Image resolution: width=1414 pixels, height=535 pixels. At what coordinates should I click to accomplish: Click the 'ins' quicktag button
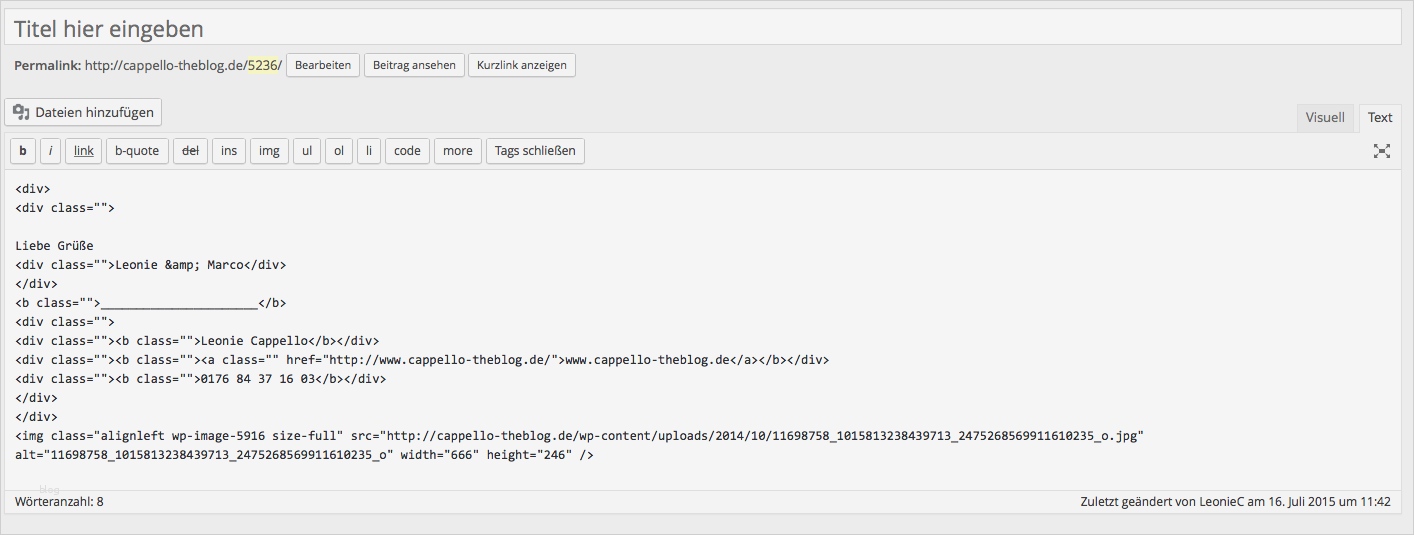pyautogui.click(x=229, y=151)
